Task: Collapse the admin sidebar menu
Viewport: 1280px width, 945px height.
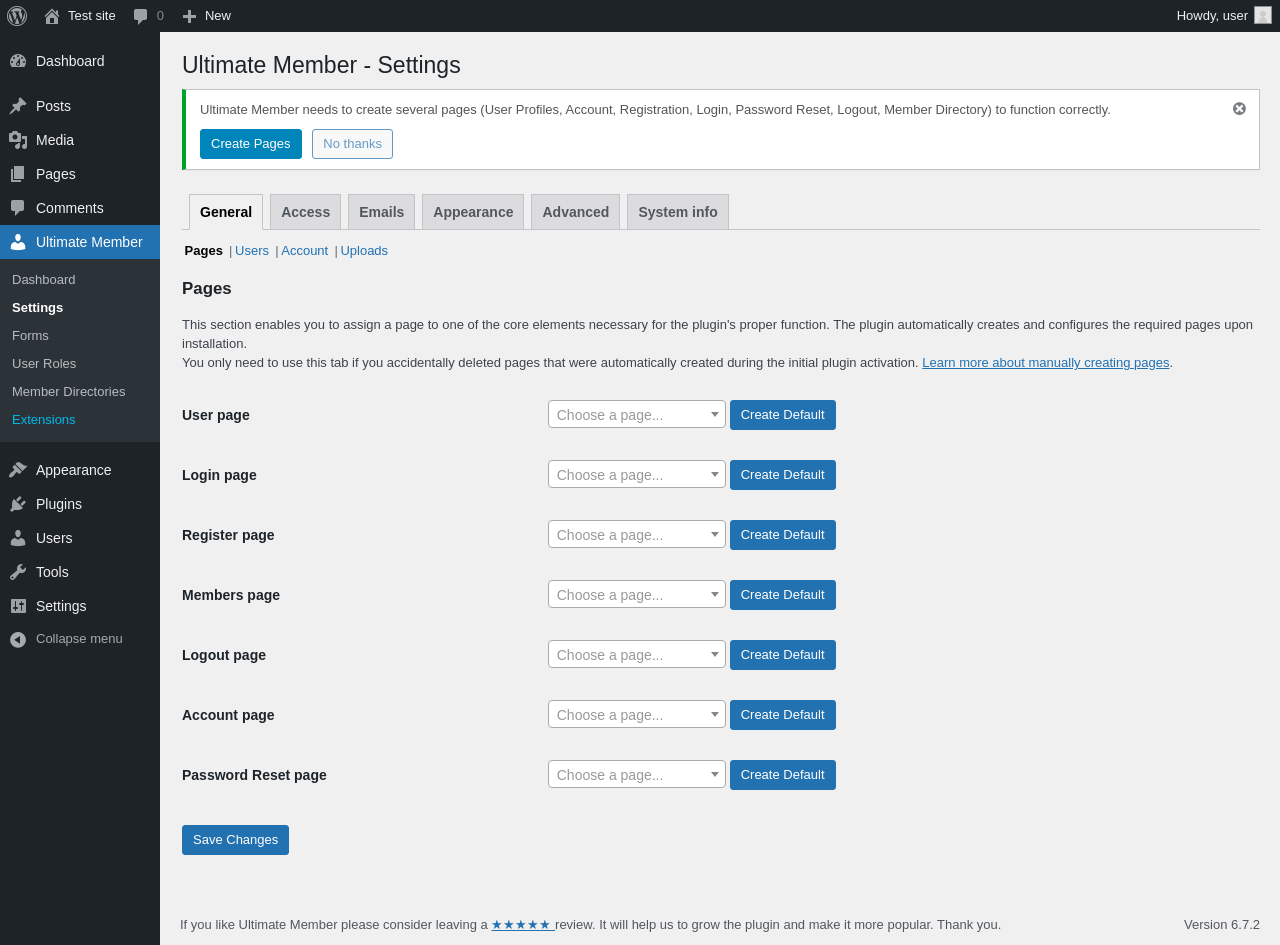Action: [x=18, y=639]
